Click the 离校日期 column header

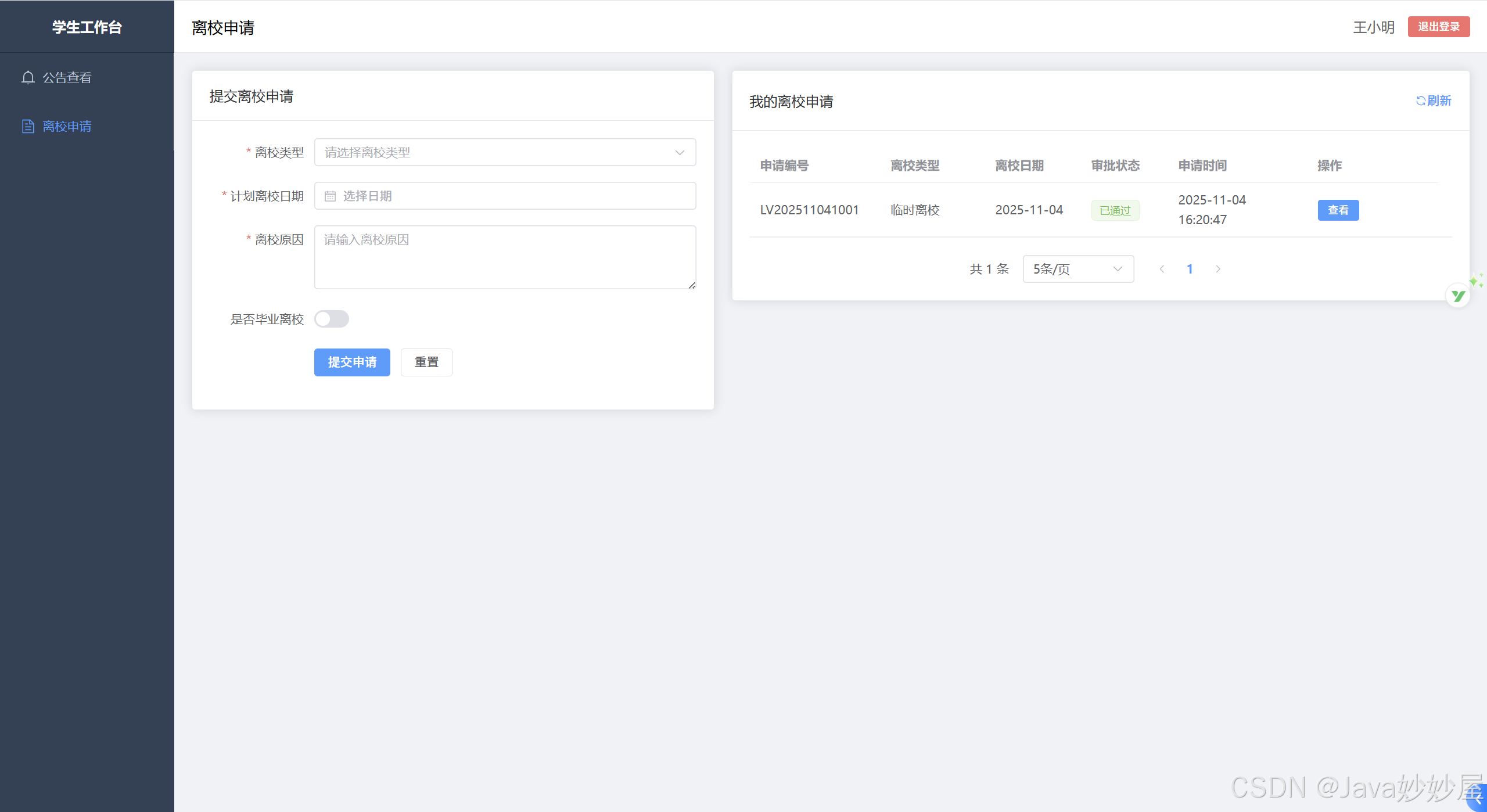[x=1019, y=166]
